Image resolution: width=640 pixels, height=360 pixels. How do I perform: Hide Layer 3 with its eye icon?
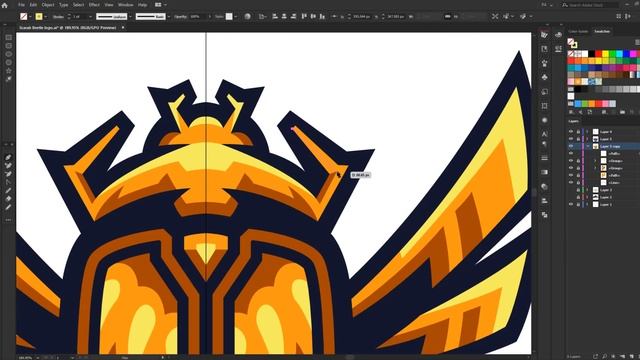[x=571, y=139]
